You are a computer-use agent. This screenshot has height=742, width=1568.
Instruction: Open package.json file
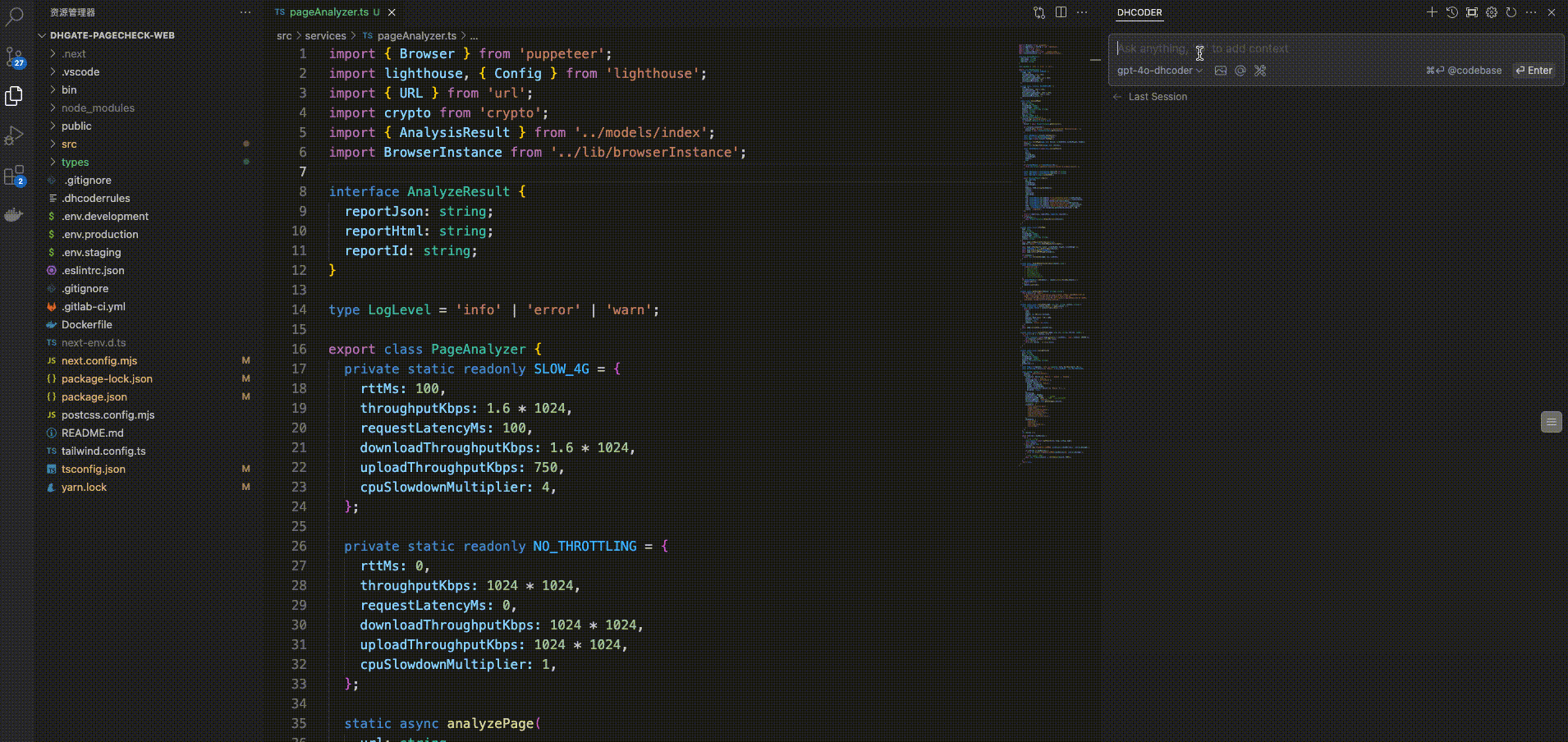94,396
